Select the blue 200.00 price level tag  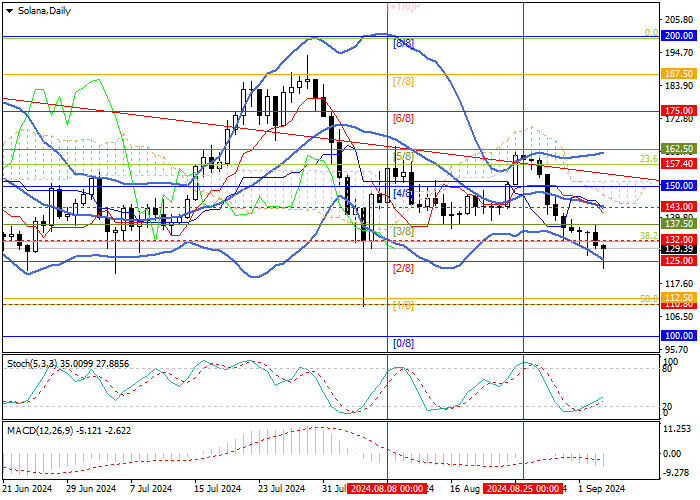pos(679,36)
